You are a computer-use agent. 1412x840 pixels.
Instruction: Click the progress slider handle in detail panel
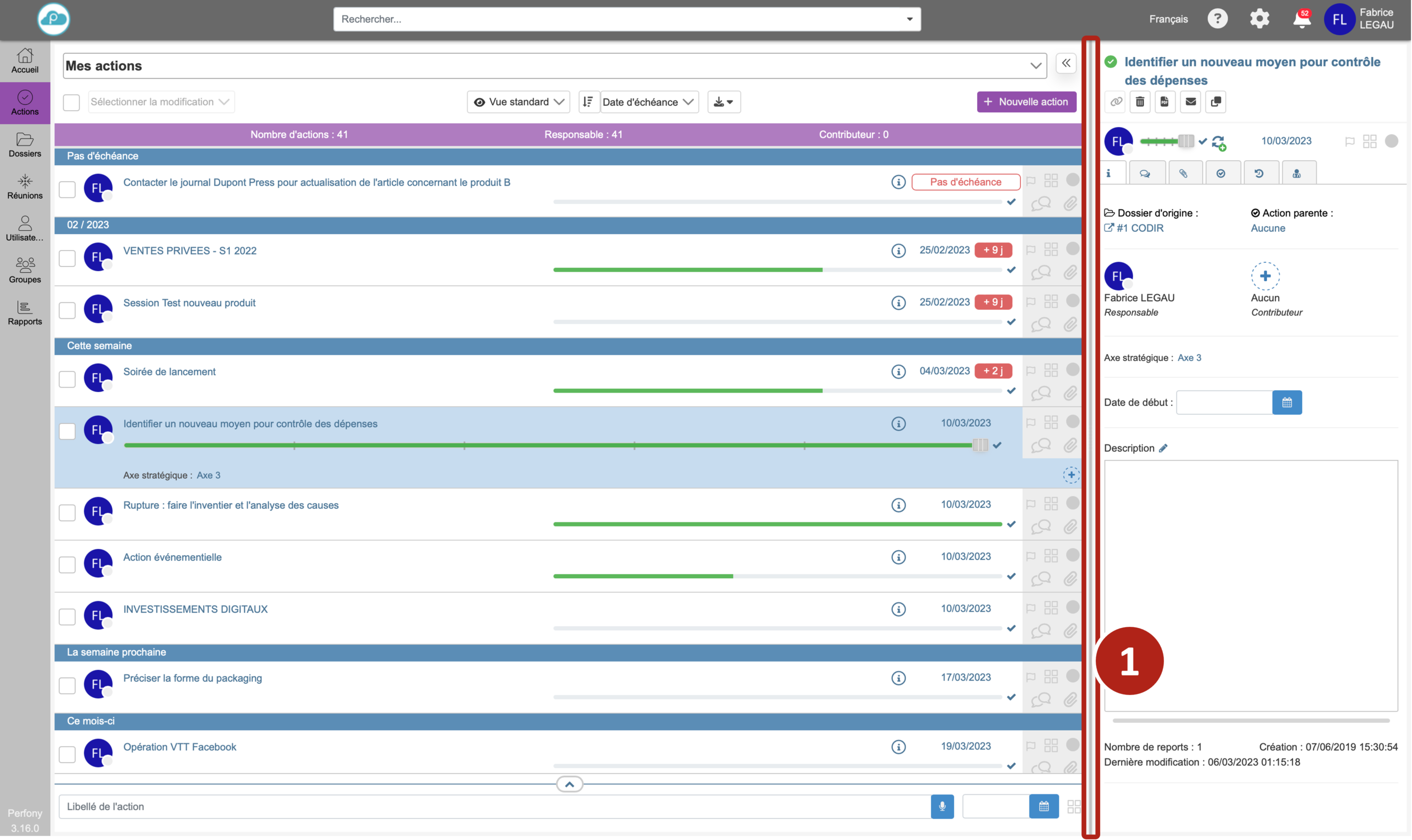tap(1186, 141)
